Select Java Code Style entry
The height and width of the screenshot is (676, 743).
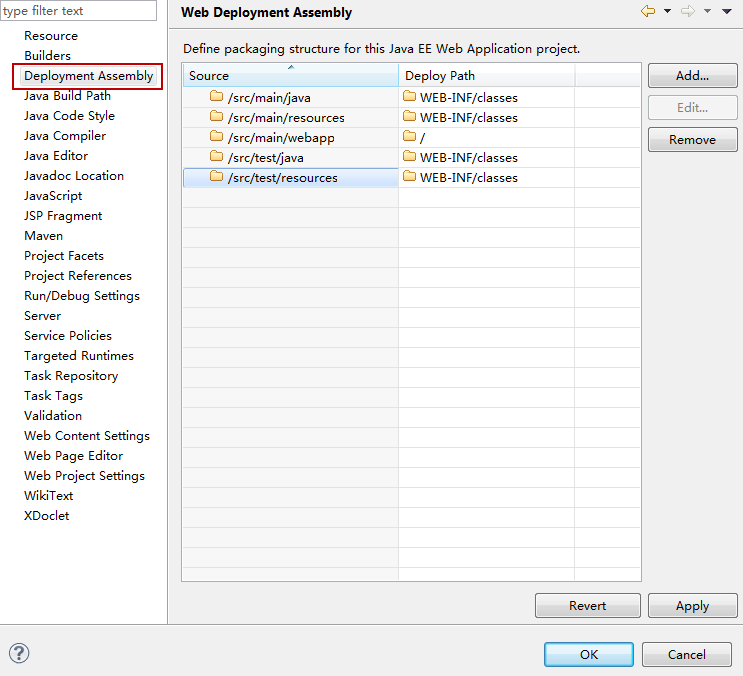click(69, 116)
